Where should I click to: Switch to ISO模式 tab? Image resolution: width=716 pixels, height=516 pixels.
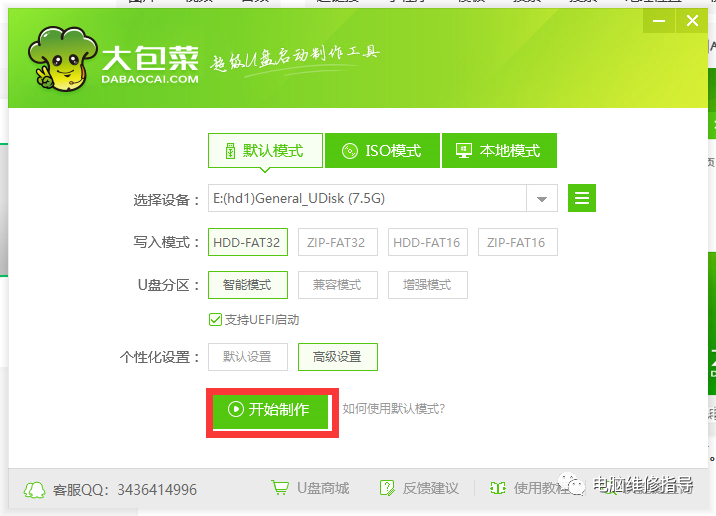pyautogui.click(x=382, y=151)
